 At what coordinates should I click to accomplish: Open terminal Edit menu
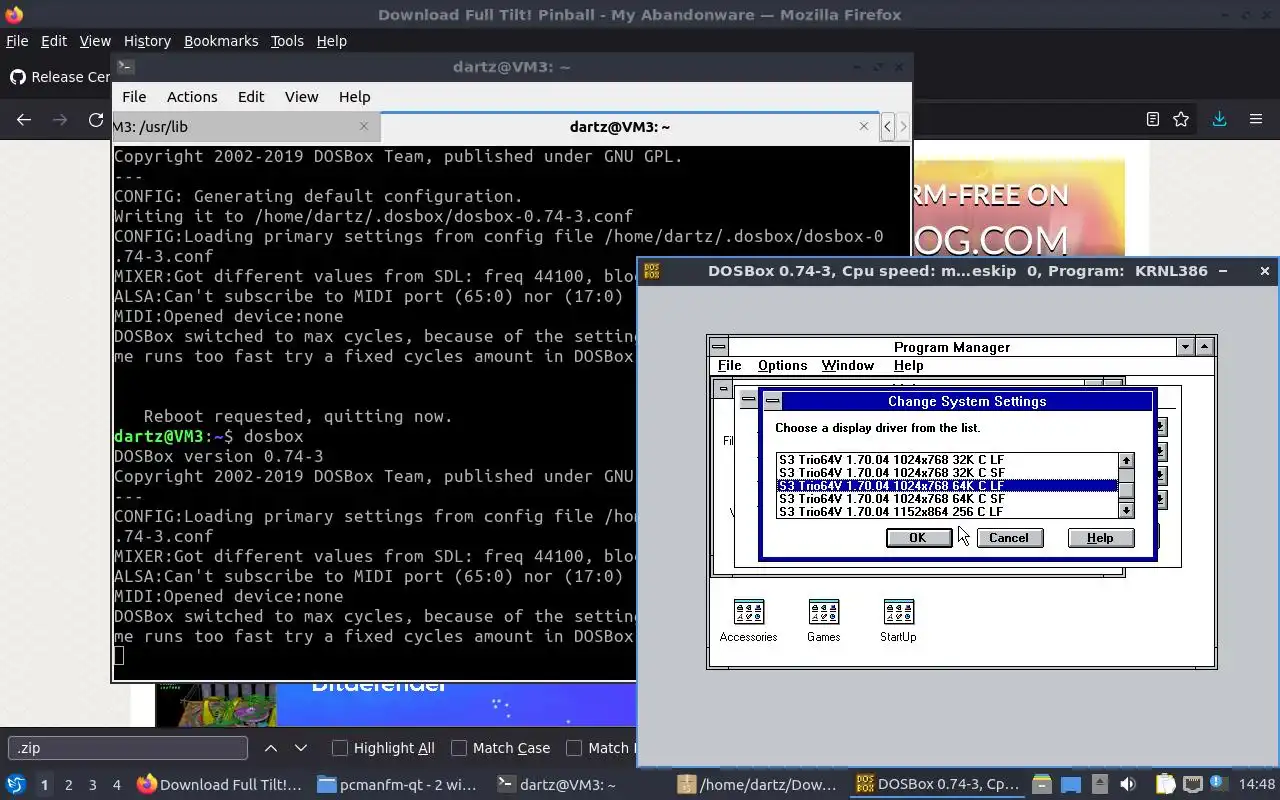coord(251,97)
